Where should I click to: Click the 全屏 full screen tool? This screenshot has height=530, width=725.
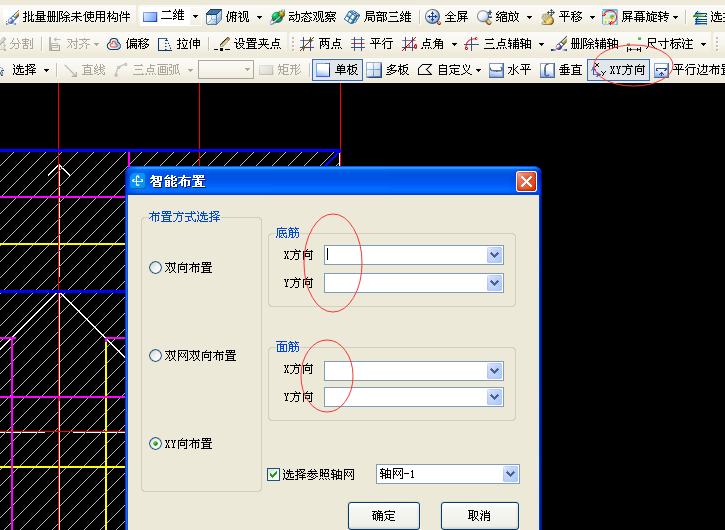pyautogui.click(x=447, y=17)
